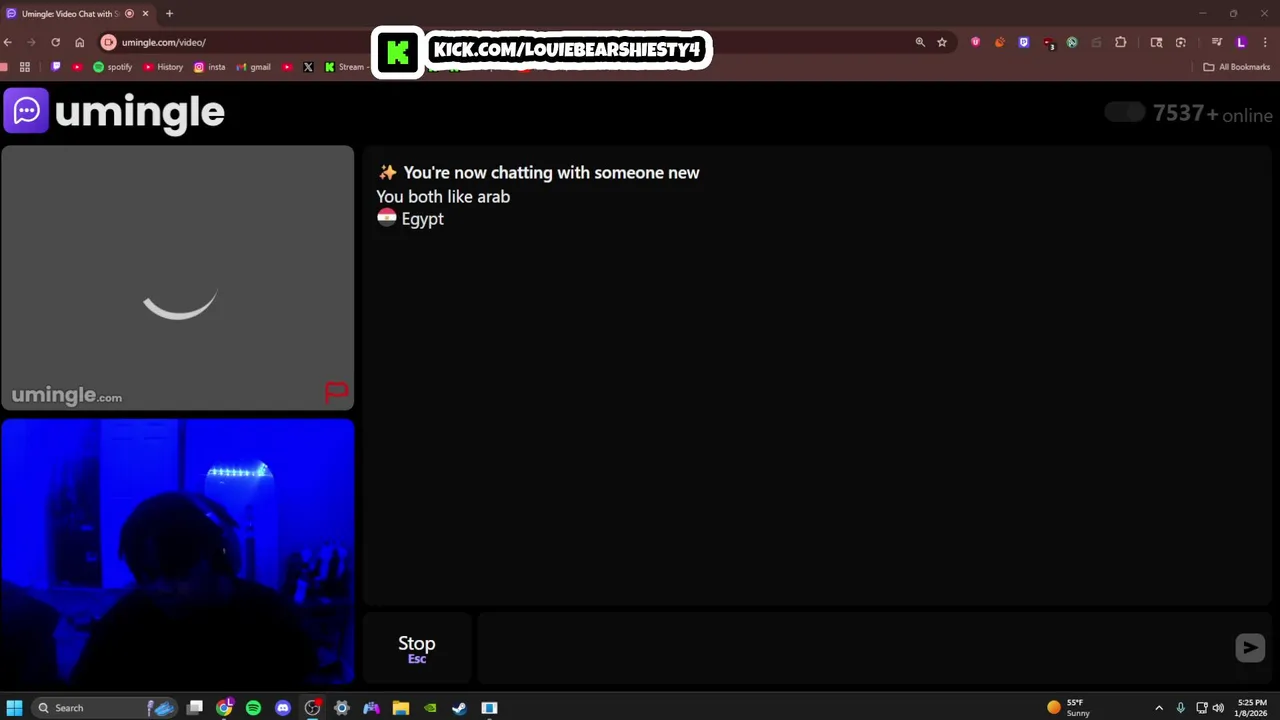Click the green circular extension icon
Image resolution: width=1280 pixels, height=720 pixels.
[x=1072, y=42]
